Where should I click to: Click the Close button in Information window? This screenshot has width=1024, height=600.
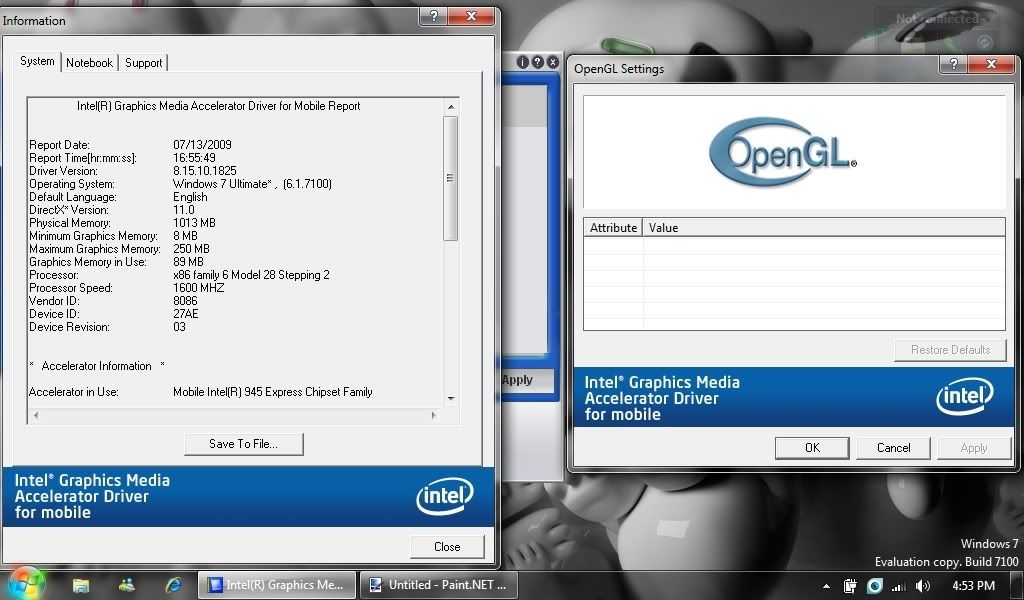pos(447,547)
